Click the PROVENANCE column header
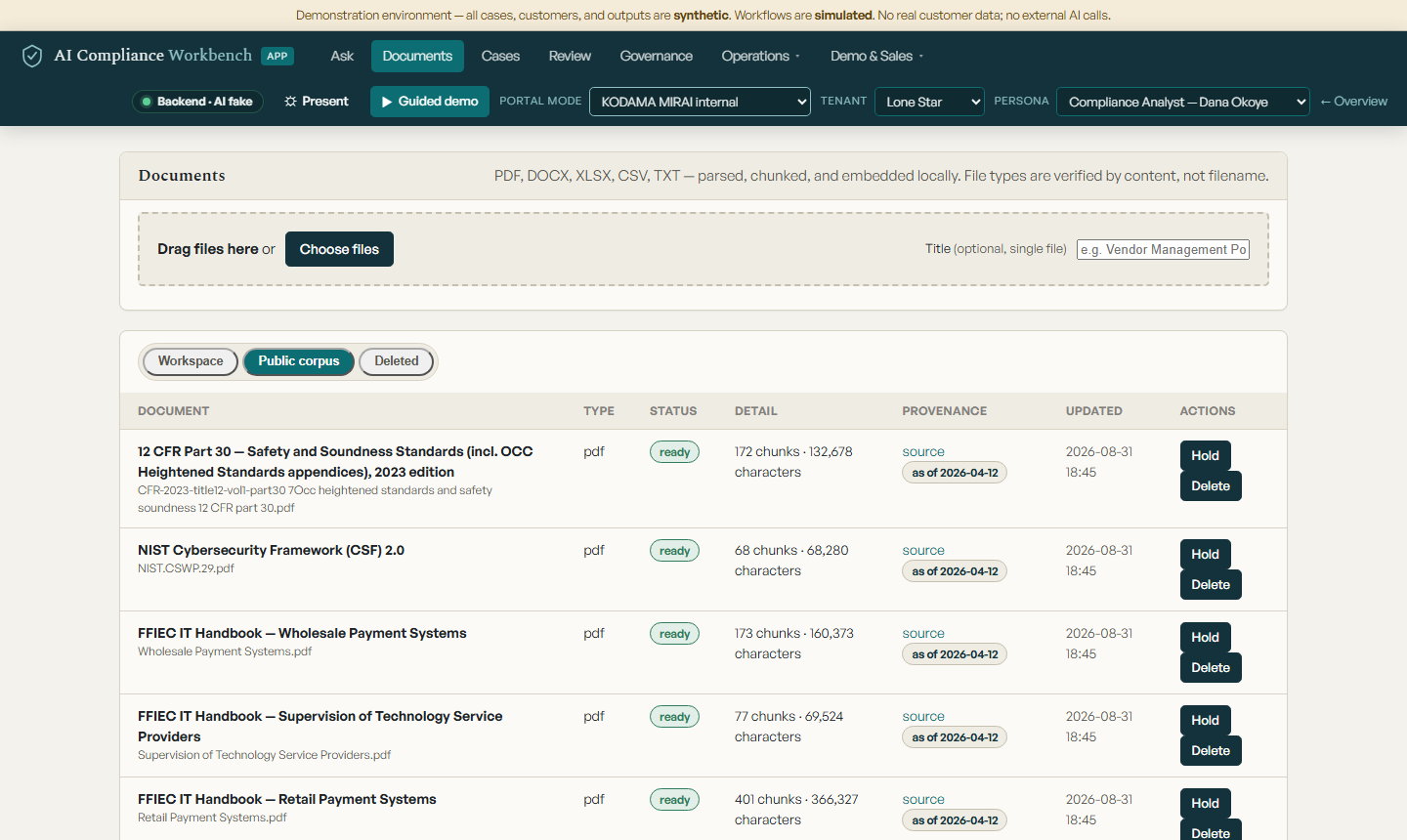This screenshot has height=840, width=1407. (944, 411)
